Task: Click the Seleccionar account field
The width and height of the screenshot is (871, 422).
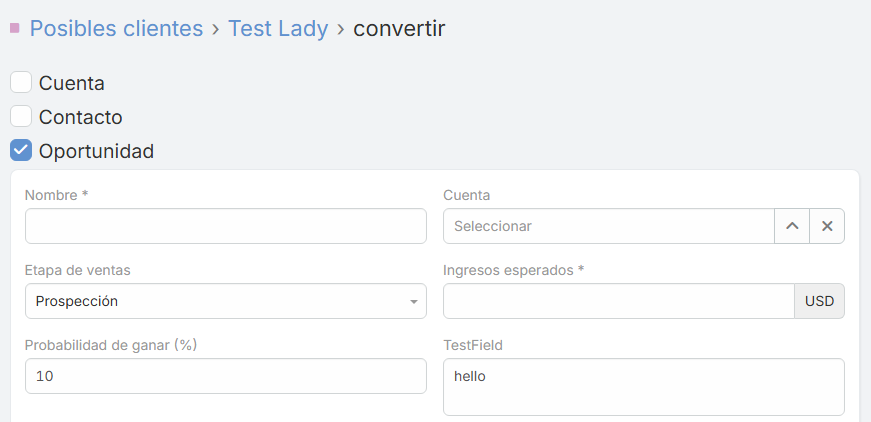Action: 608,226
